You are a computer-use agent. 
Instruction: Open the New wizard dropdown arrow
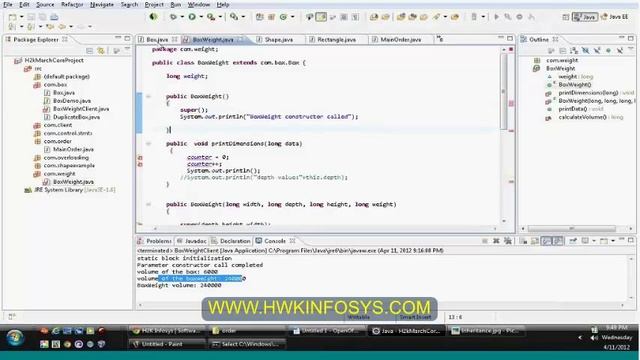tap(22, 17)
